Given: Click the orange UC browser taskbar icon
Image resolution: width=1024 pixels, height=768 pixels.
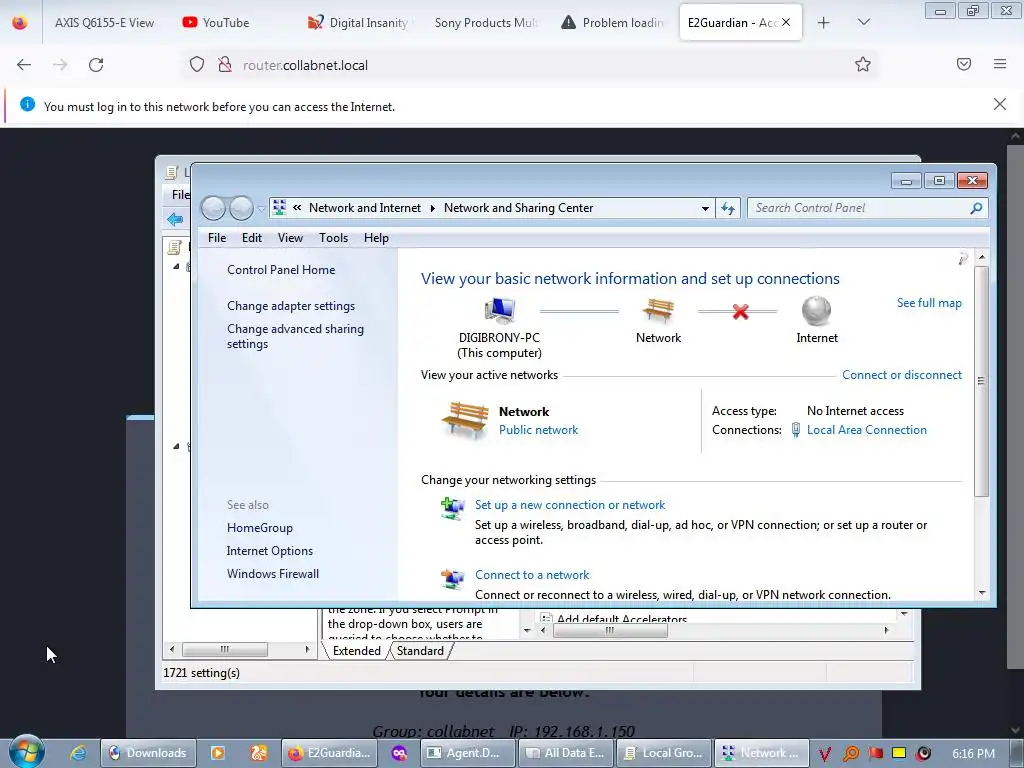Looking at the screenshot, I should [x=259, y=753].
